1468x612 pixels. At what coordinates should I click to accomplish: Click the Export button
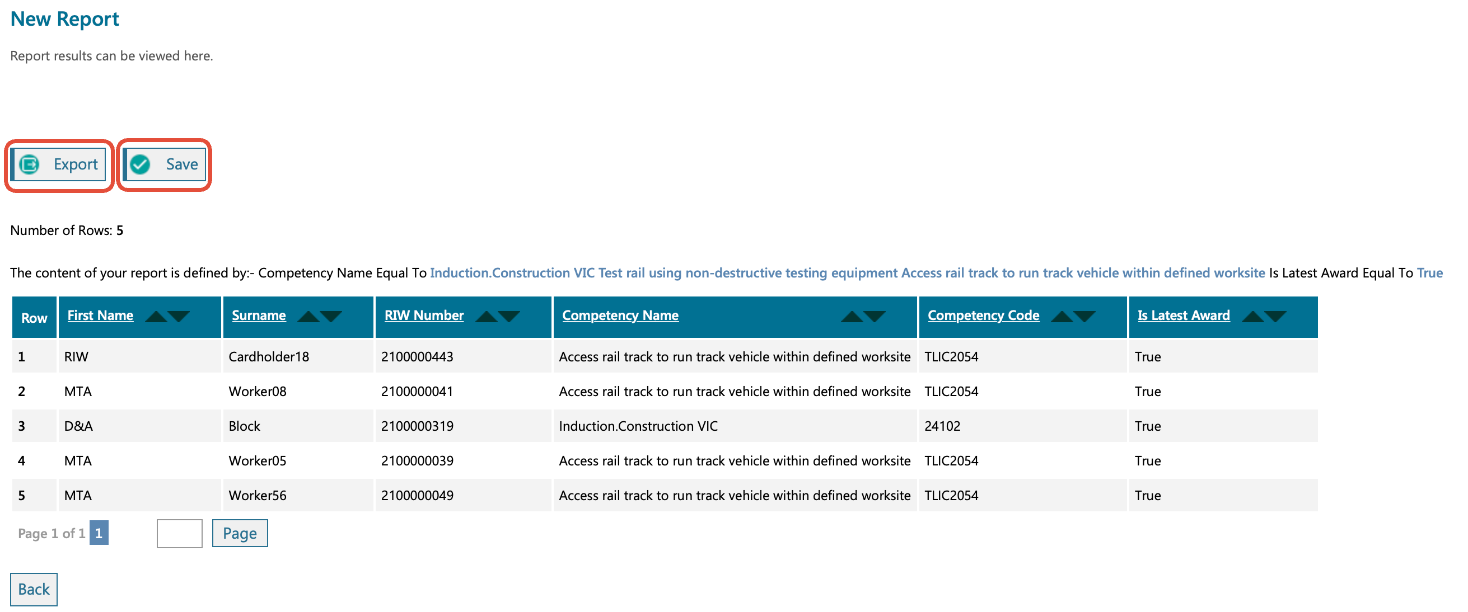[x=59, y=165]
